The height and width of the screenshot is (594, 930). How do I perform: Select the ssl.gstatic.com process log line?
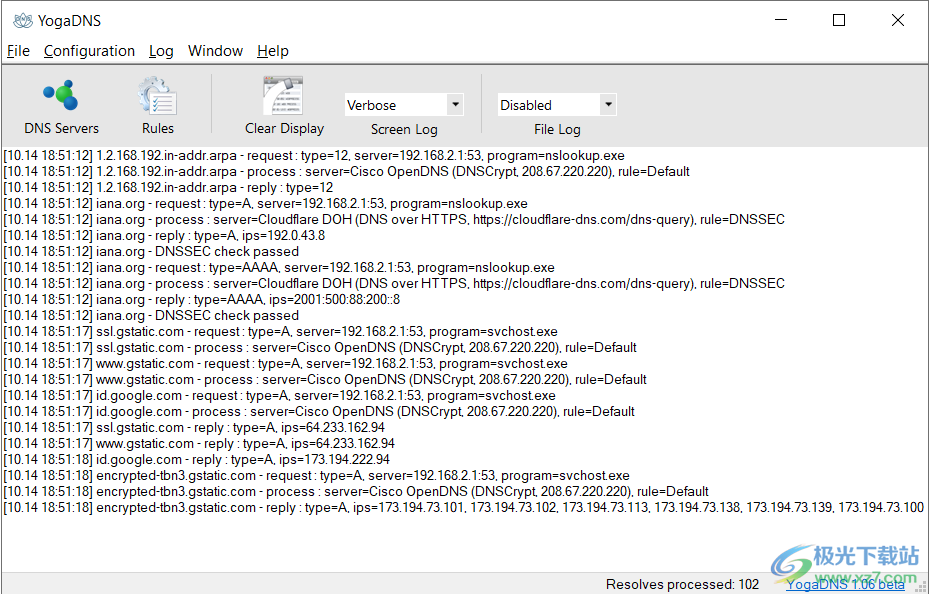[320, 348]
